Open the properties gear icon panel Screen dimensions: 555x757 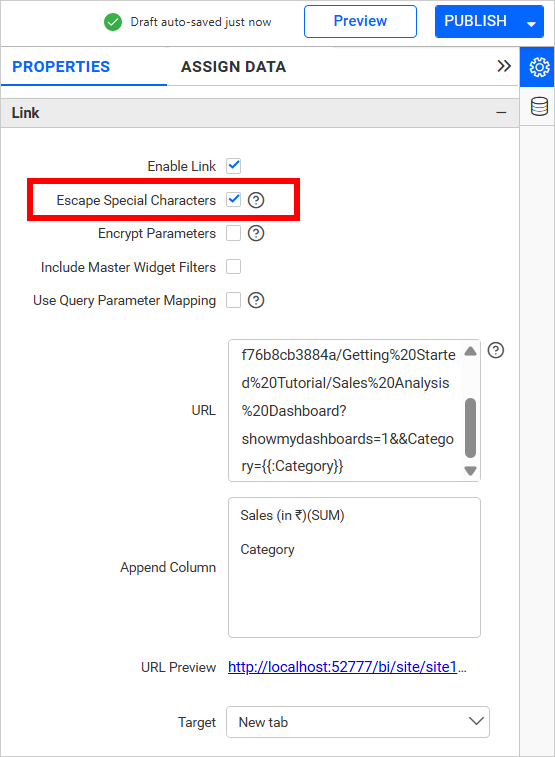(x=539, y=67)
